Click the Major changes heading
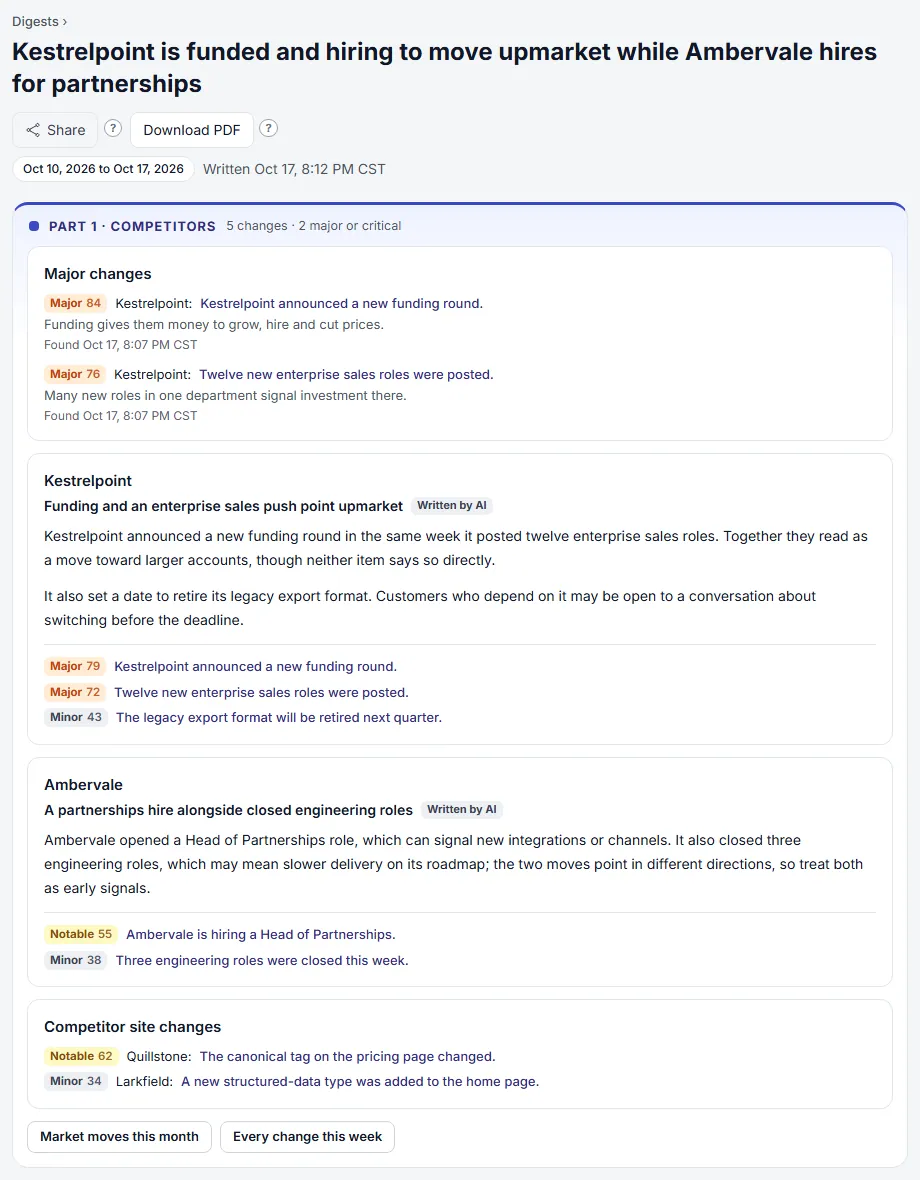The height and width of the screenshot is (1180, 920). [98, 274]
